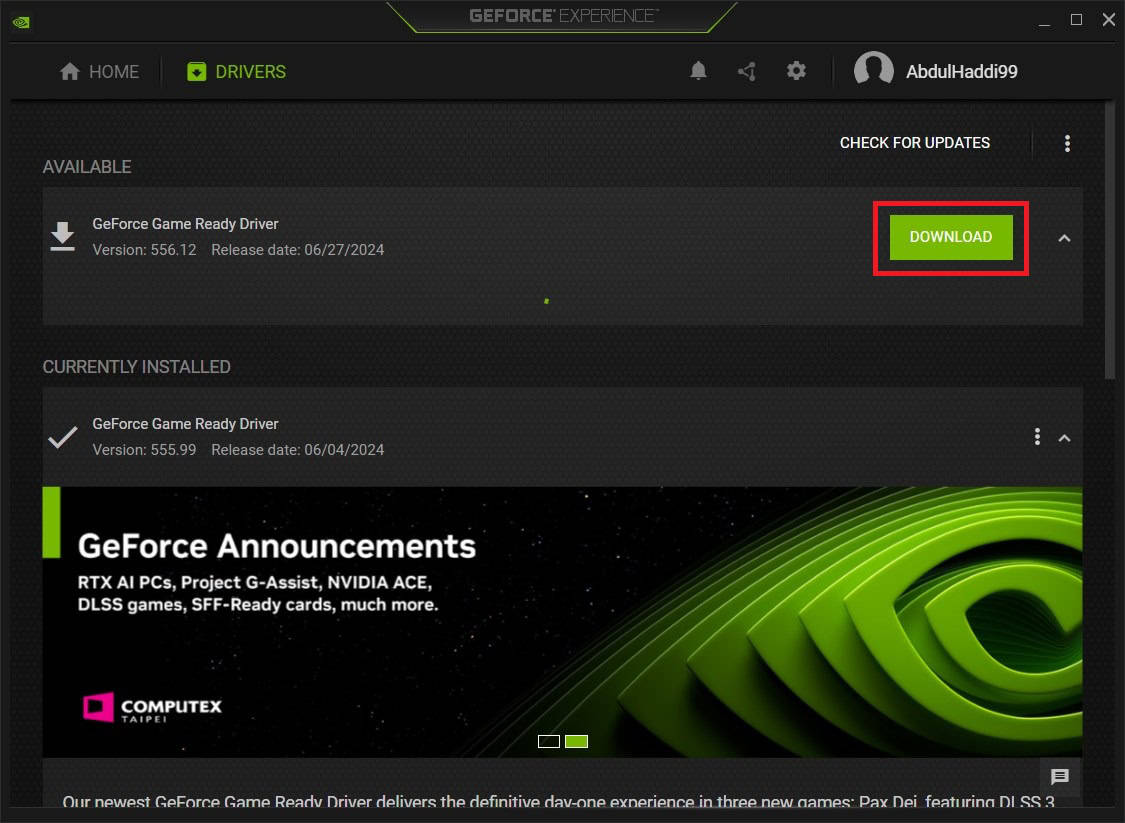Open the three-dot menu beside Check for Updates
The height and width of the screenshot is (823, 1125).
coord(1067,144)
